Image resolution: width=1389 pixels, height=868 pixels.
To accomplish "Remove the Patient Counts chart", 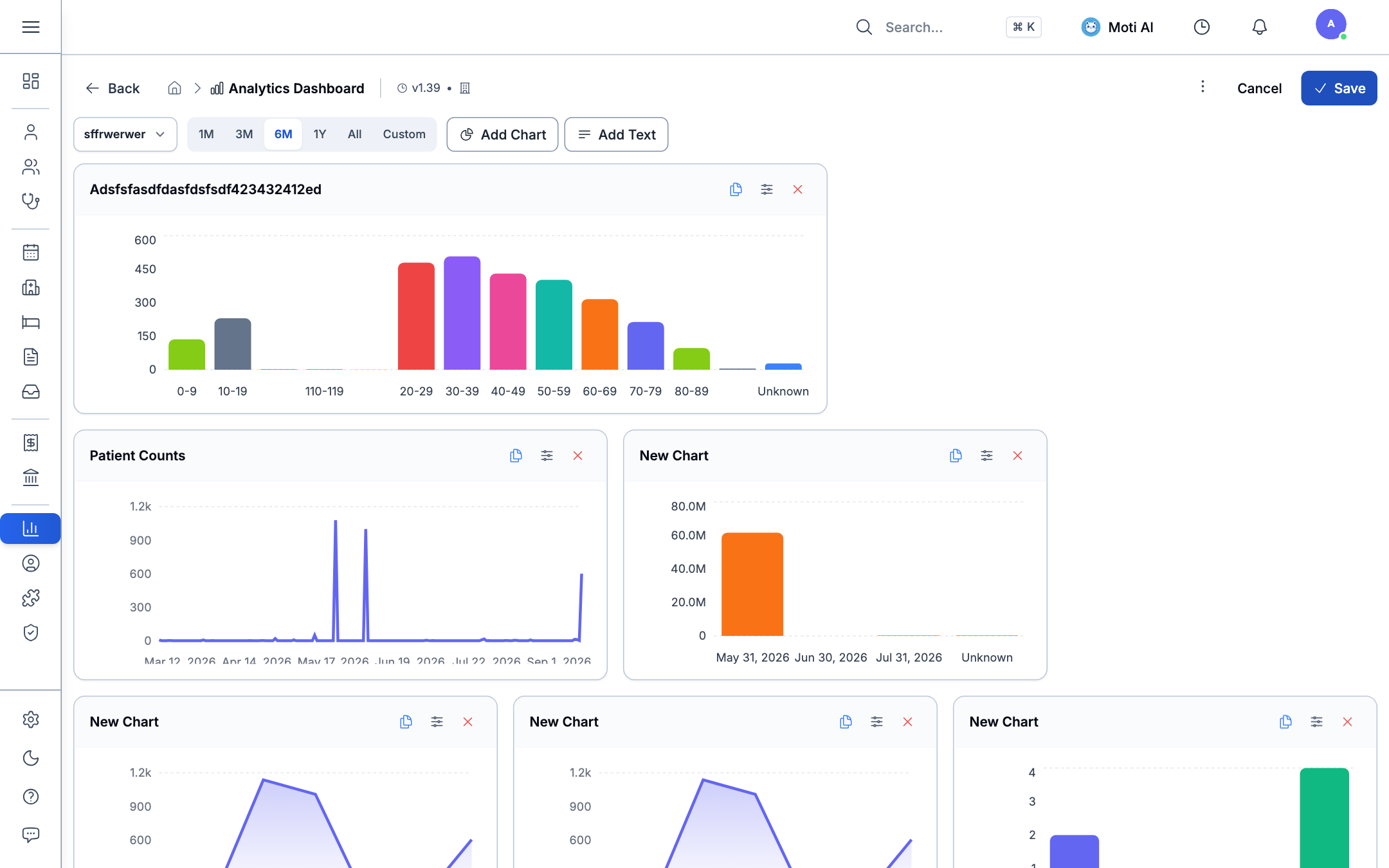I will (x=577, y=455).
